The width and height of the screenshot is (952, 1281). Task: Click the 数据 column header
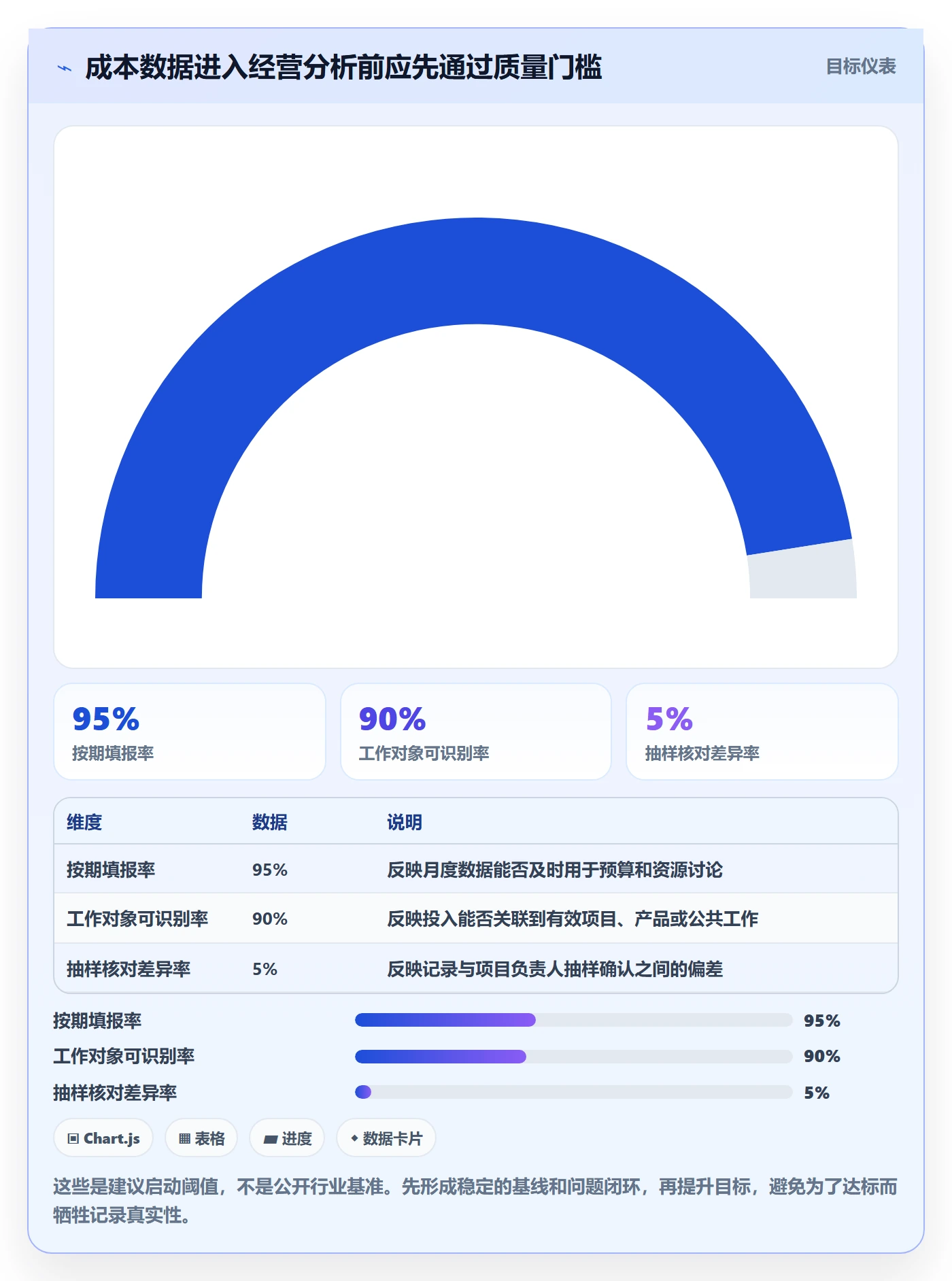click(270, 822)
